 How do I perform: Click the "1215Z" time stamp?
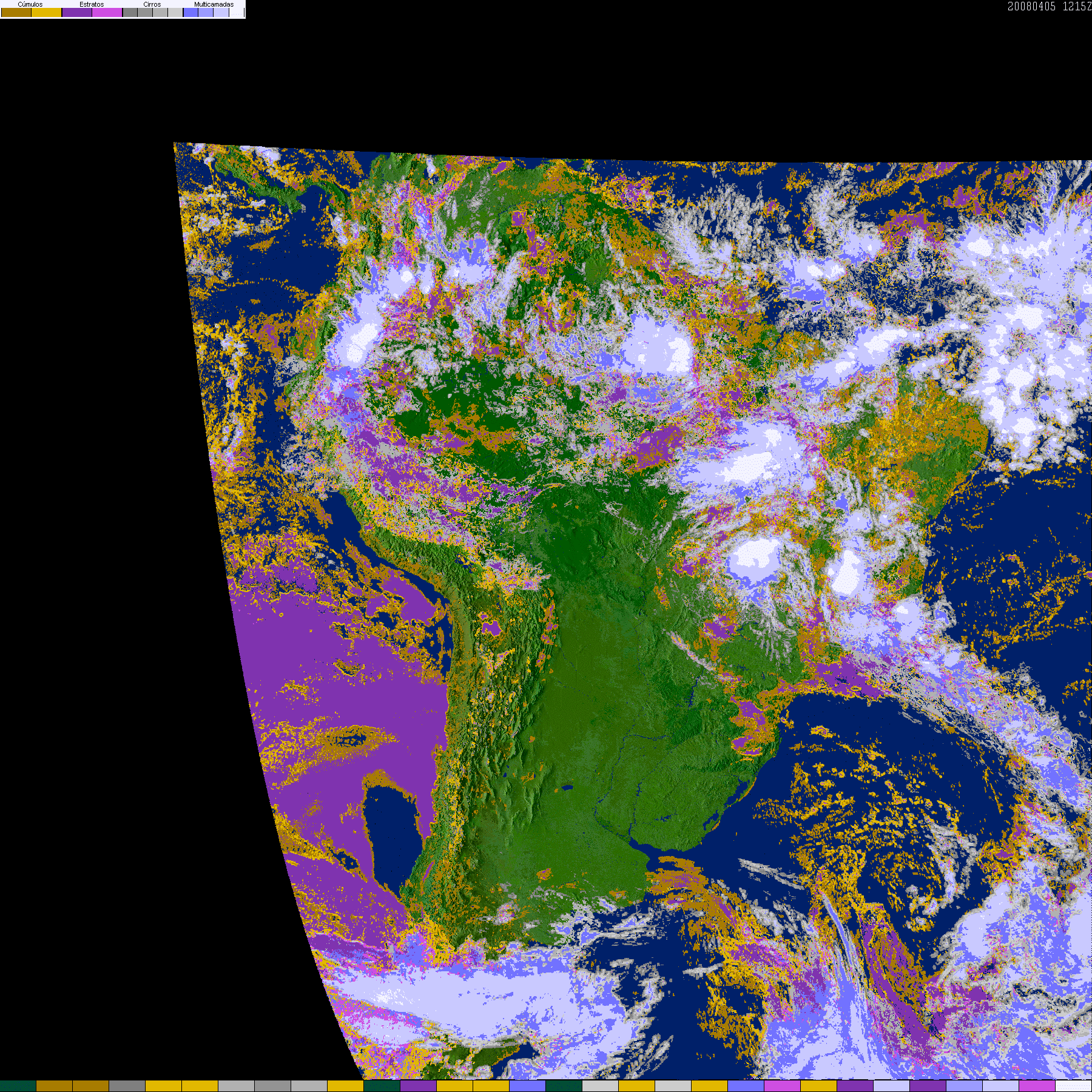(x=1077, y=7)
